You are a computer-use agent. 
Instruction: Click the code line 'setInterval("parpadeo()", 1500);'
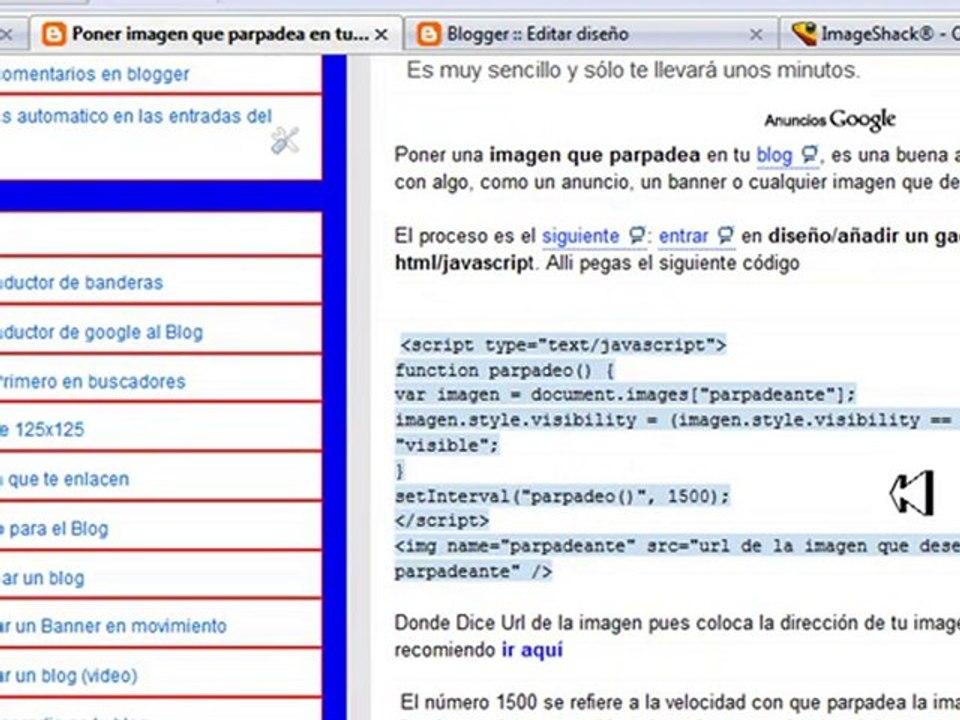(x=562, y=496)
